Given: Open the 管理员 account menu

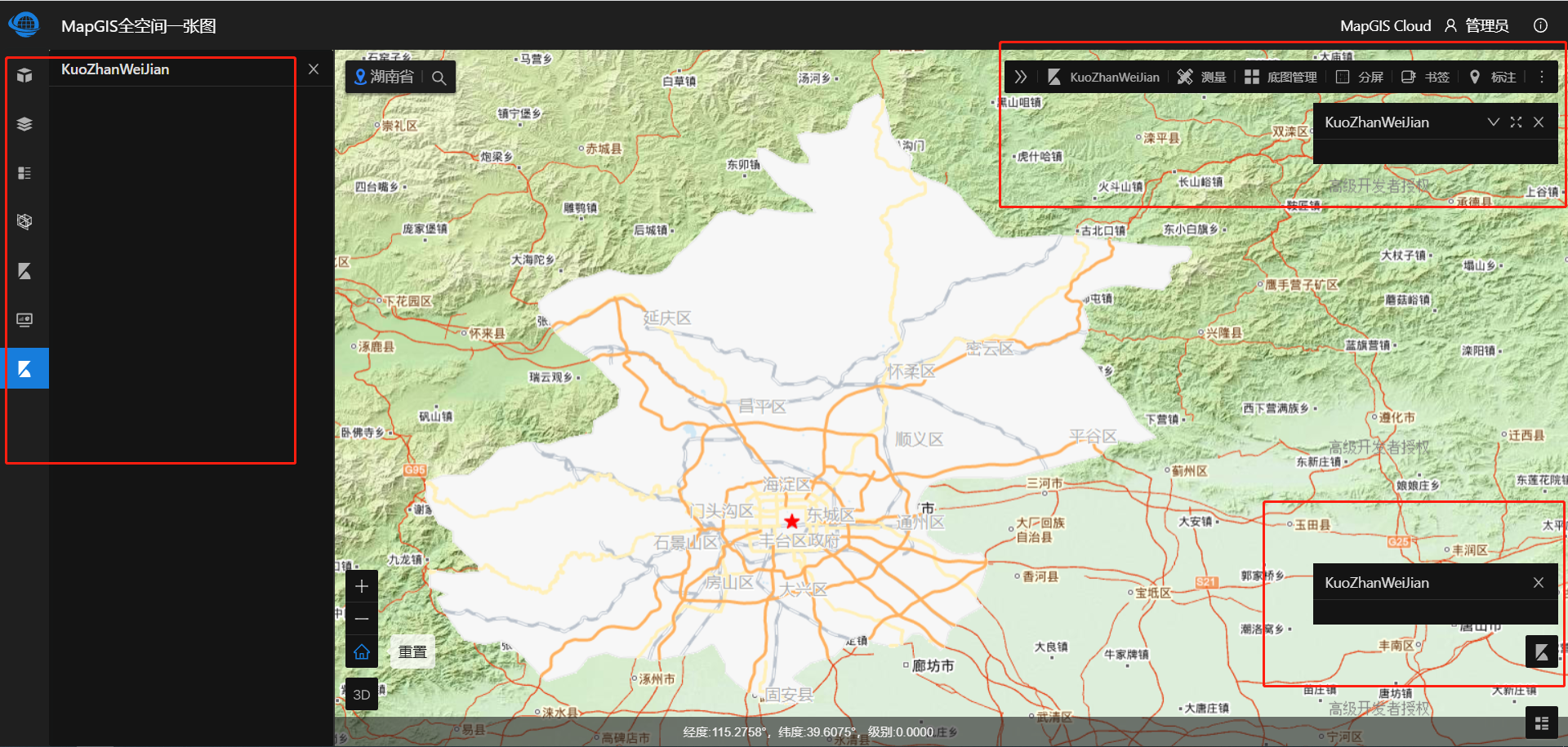Looking at the screenshot, I should (x=1480, y=25).
